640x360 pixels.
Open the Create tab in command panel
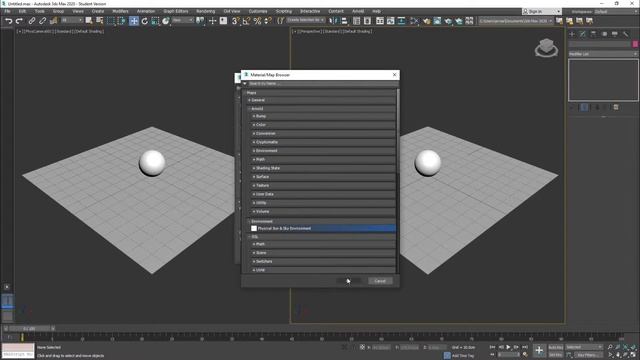tap(572, 34)
